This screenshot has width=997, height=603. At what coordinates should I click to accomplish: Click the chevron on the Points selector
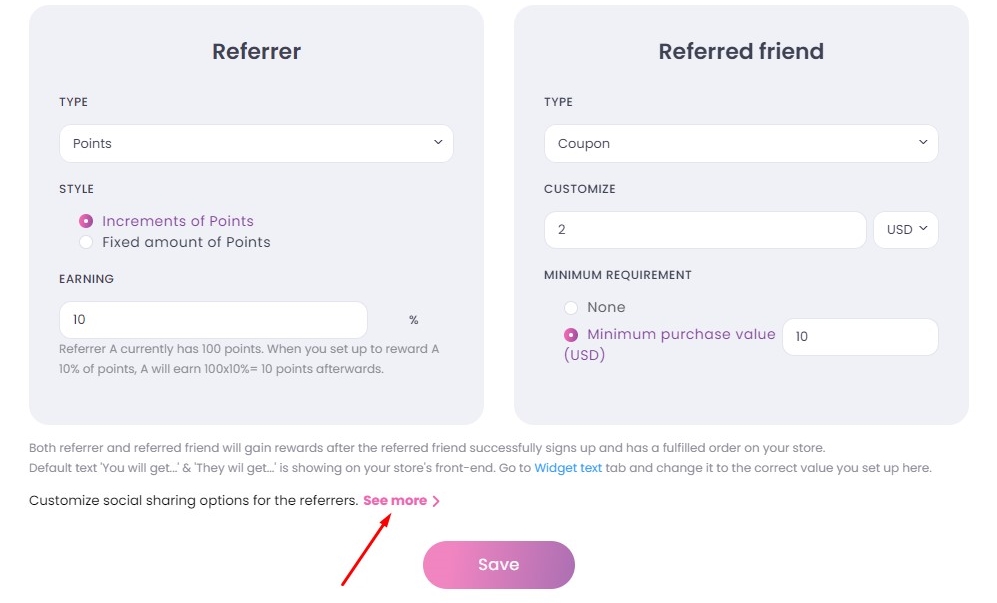[438, 143]
